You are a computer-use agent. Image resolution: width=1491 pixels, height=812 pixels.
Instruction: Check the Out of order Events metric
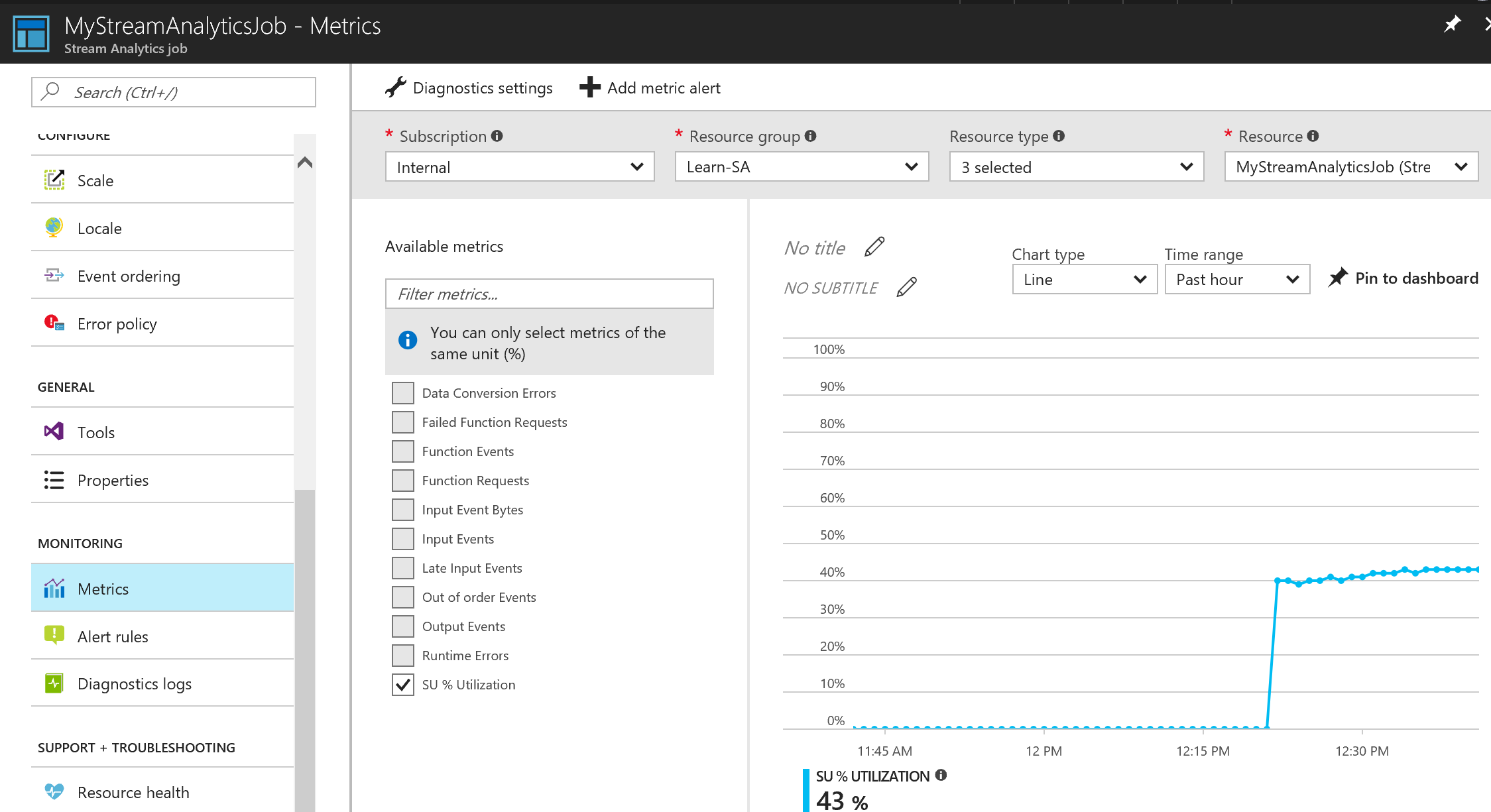pyautogui.click(x=403, y=597)
